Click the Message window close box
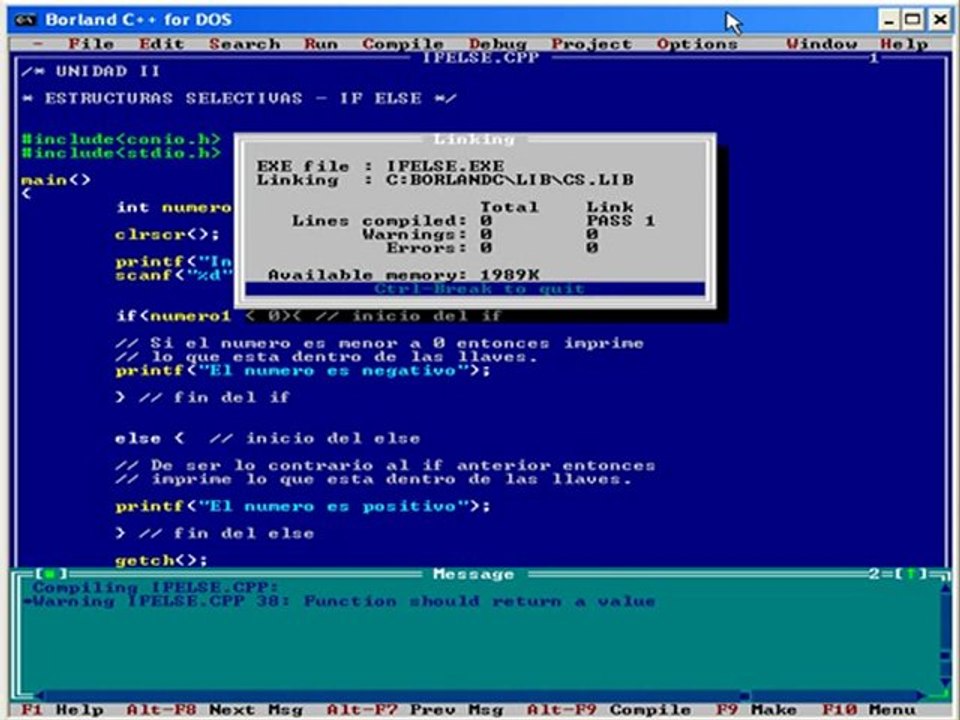Viewport: 960px width, 720px height. point(50,574)
